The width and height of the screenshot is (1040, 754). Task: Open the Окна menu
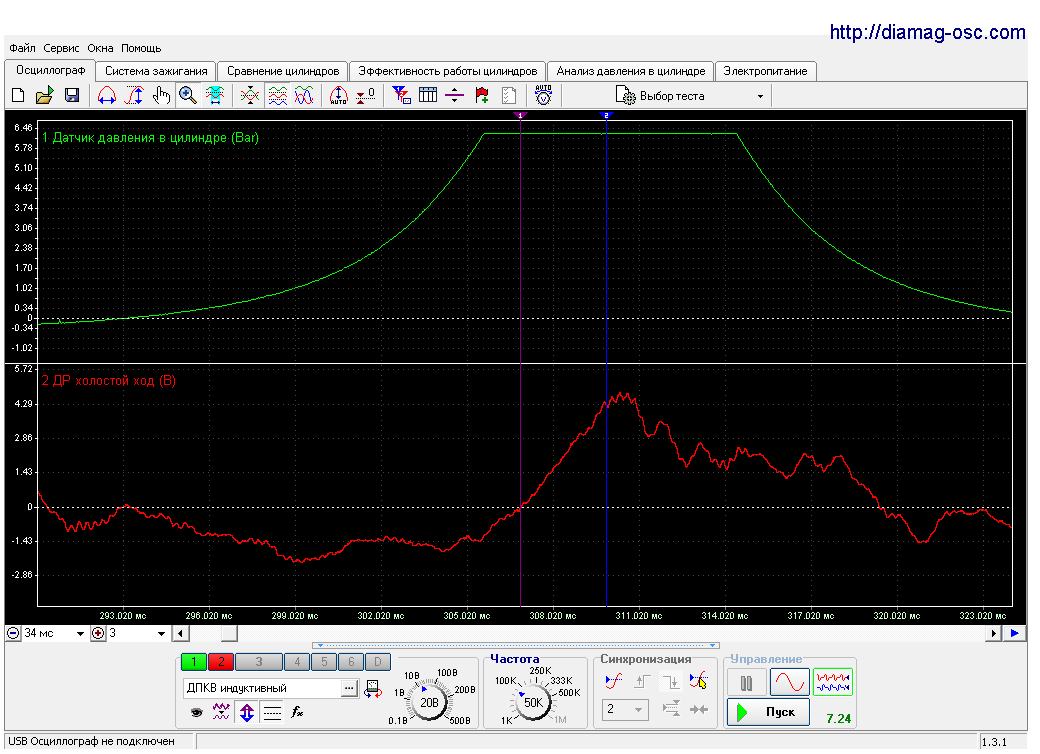coord(100,48)
